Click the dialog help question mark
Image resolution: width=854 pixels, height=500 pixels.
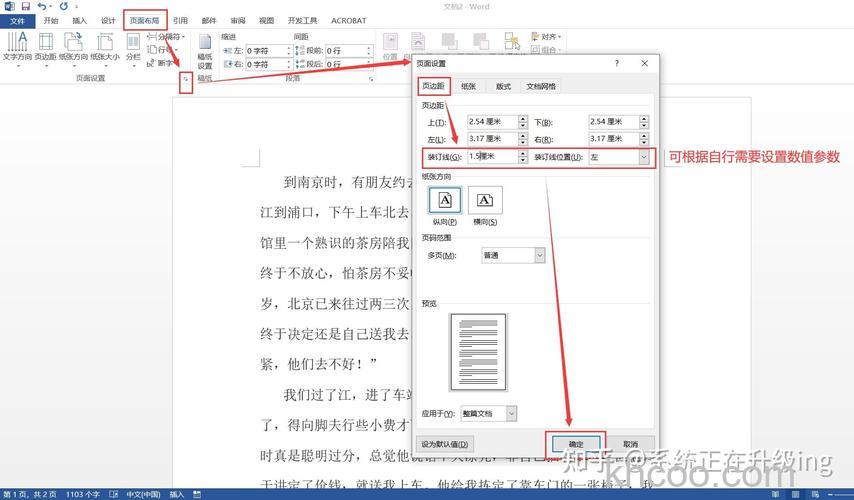[617, 63]
